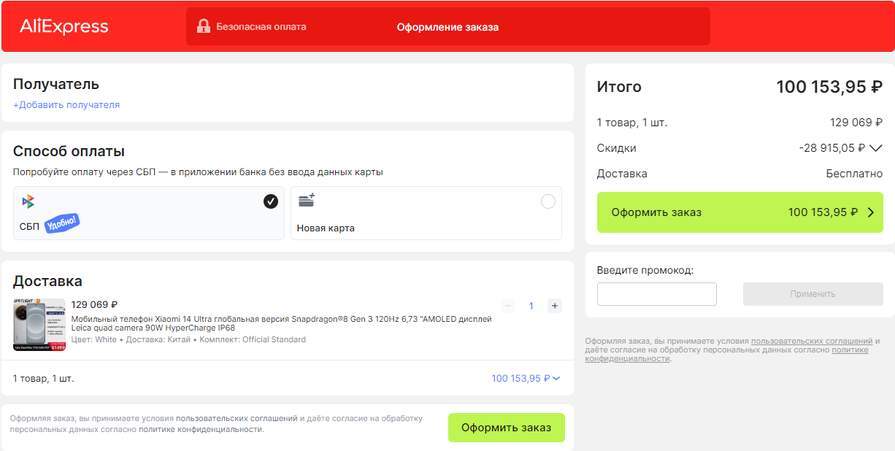Click the "Бесплатно" delivery value
895x451 pixels.
point(854,174)
